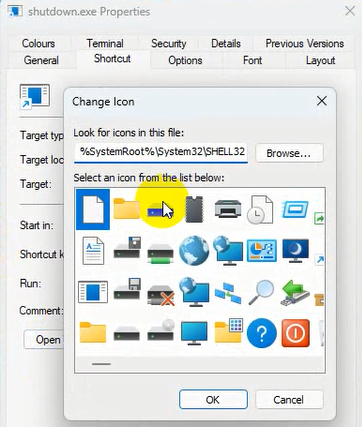This screenshot has height=427, width=362.
Task: Select the blue question mark help icon
Action: coord(262,333)
